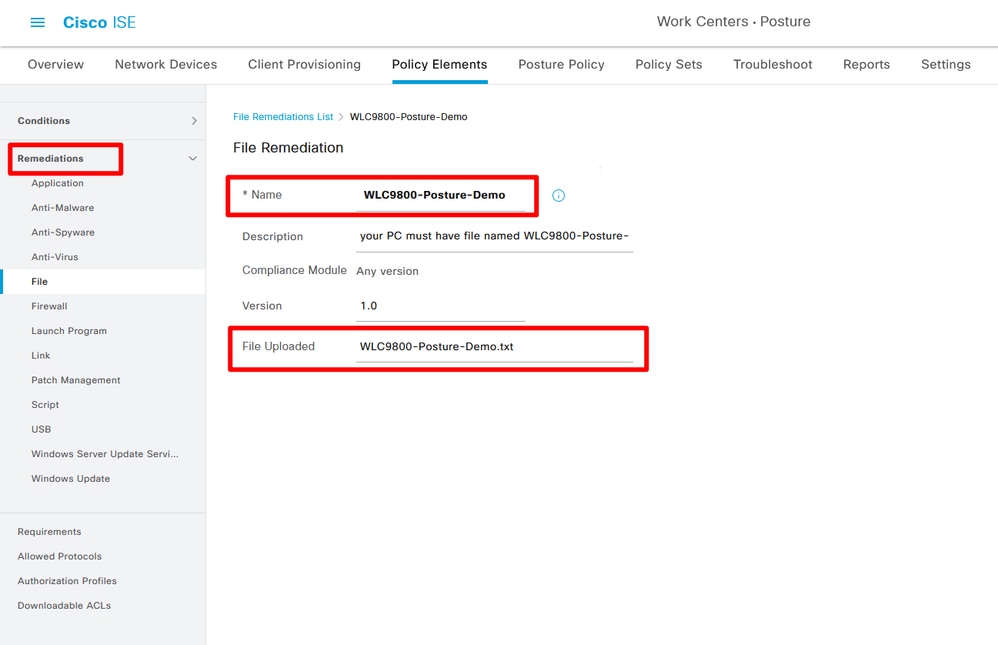
Task: Open the Posture Policy tab
Action: [561, 64]
